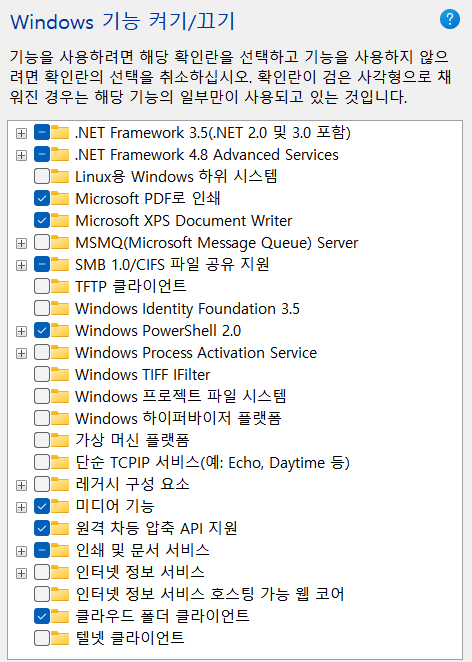Enable Windows 하이퍼바이저 플랫폼 checkbox

[42, 418]
